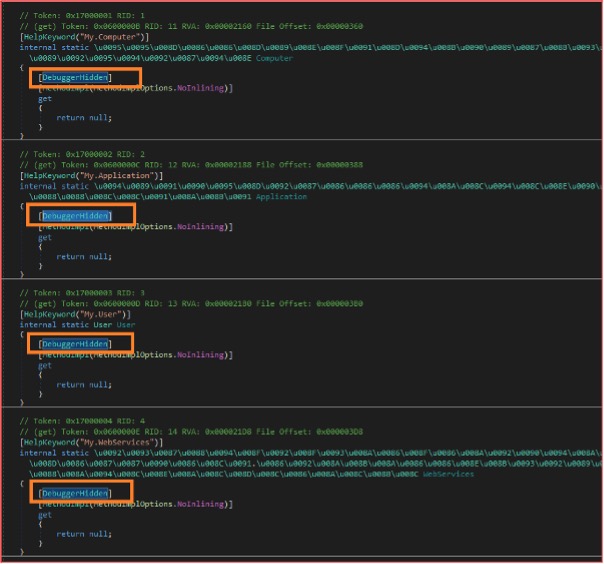Click the "Token: 0x17000002 RID: 2" comment

point(82,154)
